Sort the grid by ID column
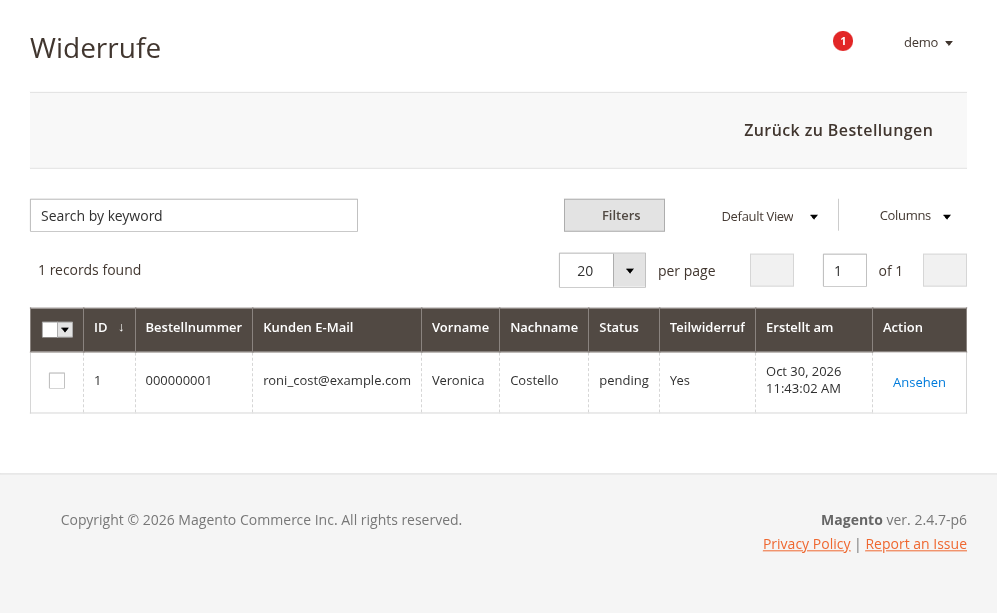This screenshot has width=997, height=613. (x=109, y=328)
